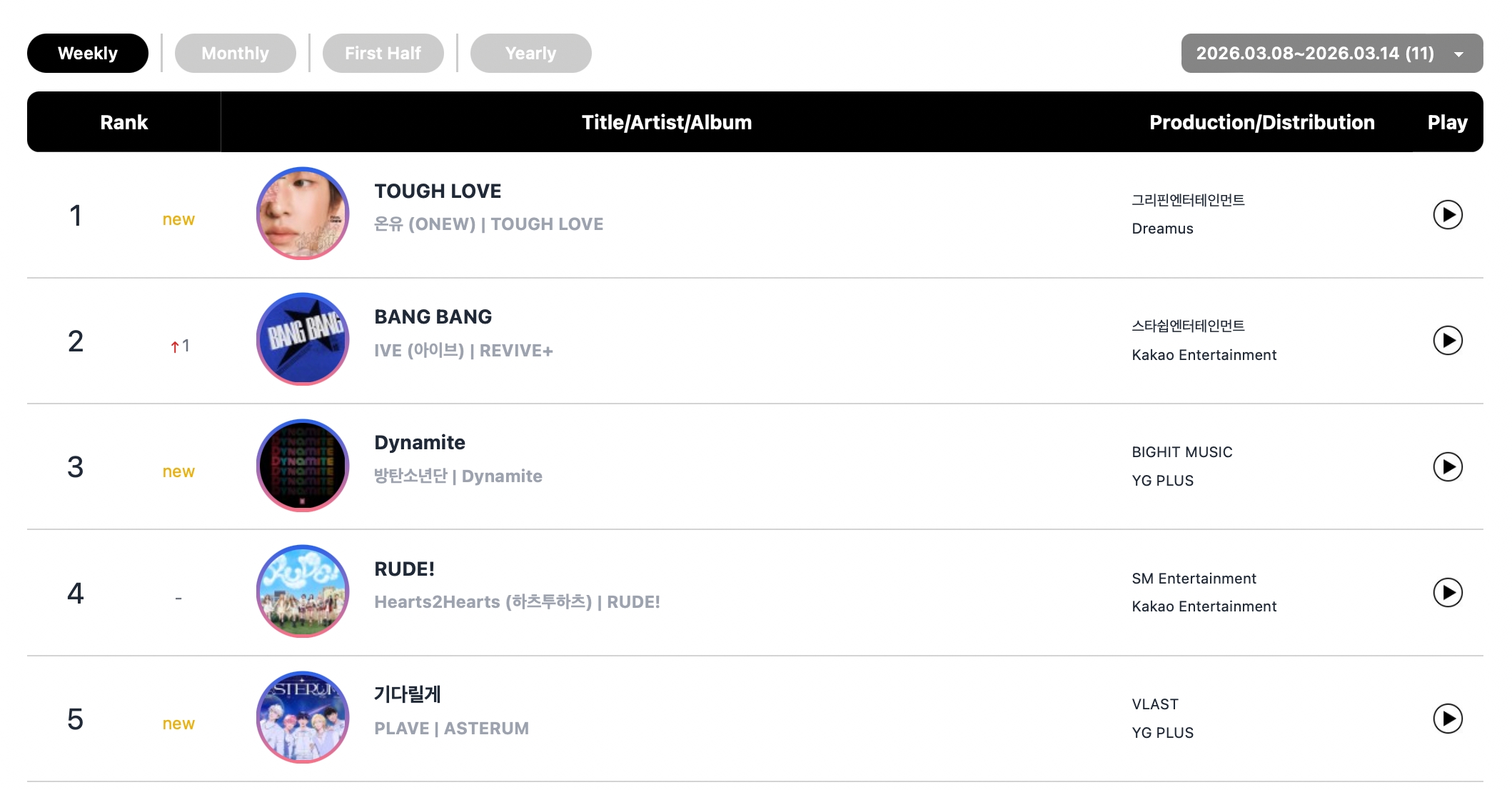Play TOUGH LOVE by ONEW
Viewport: 1512px width, 790px height.
tap(1447, 214)
